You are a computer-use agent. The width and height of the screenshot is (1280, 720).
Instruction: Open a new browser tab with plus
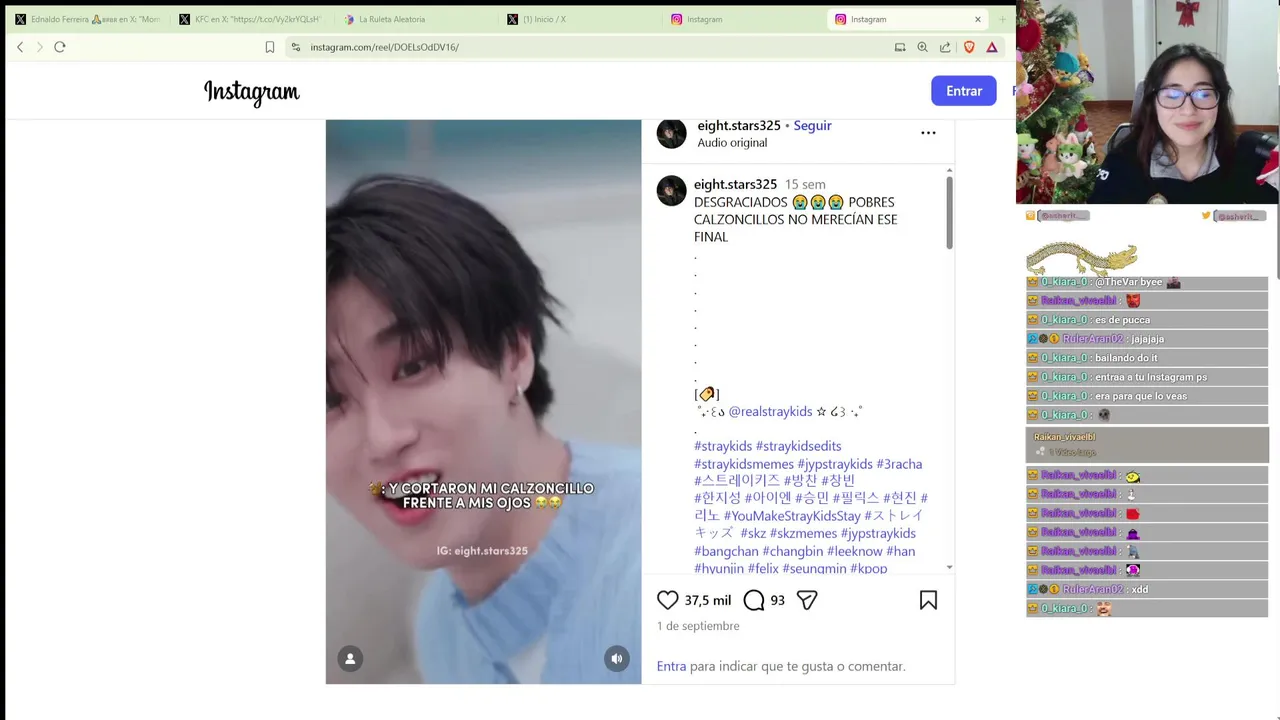pyautogui.click(x=1002, y=19)
